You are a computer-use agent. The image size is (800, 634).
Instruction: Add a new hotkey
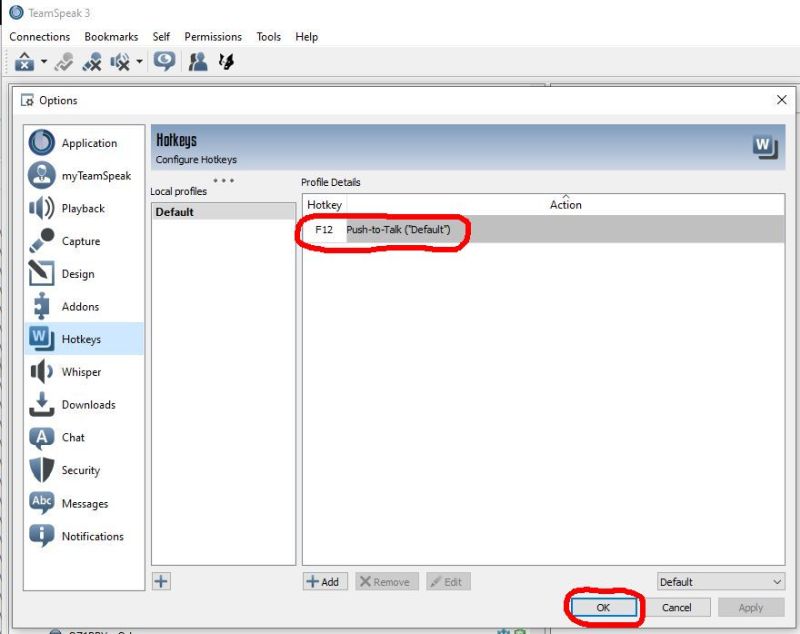[x=325, y=581]
